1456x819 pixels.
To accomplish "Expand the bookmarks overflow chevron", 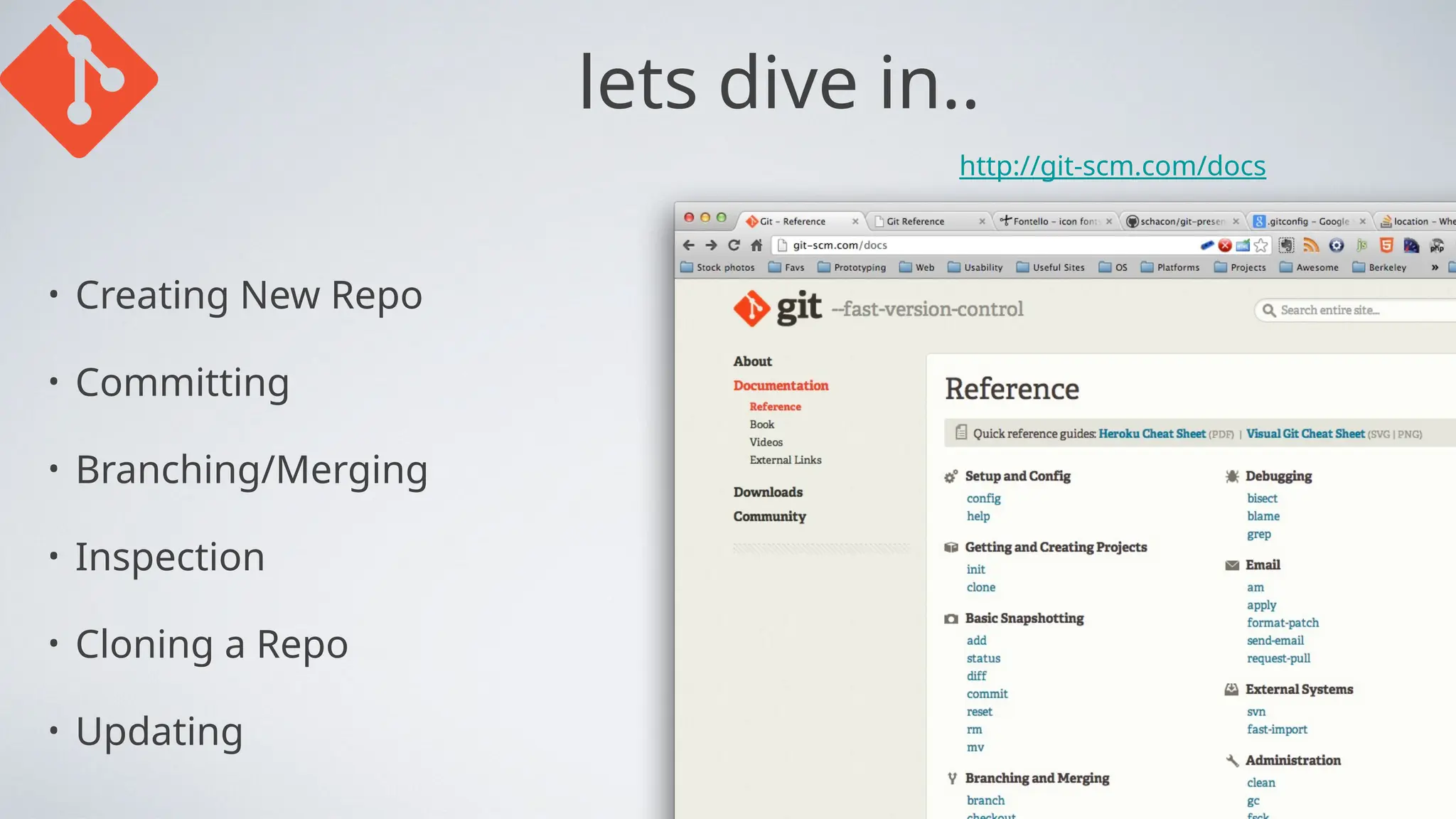I will 1435,267.
